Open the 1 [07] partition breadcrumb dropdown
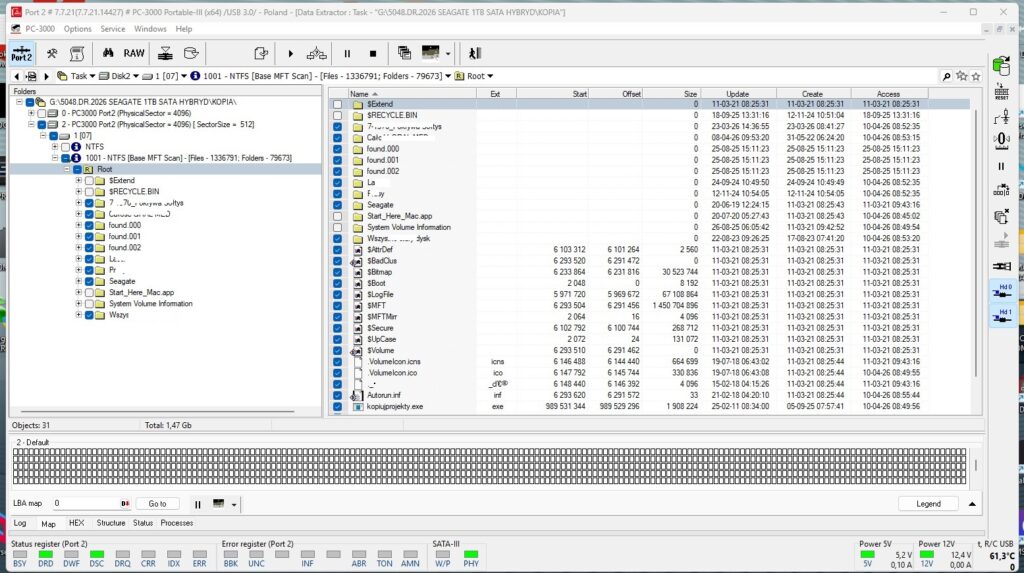 pos(184,76)
